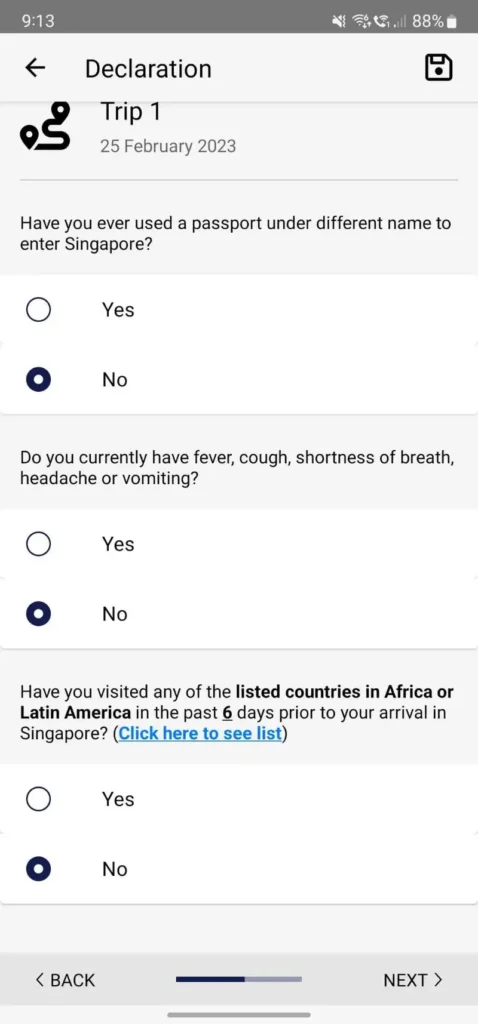Tap the save floppy disk icon
Image resolution: width=478 pixels, height=1024 pixels.
[x=439, y=68]
